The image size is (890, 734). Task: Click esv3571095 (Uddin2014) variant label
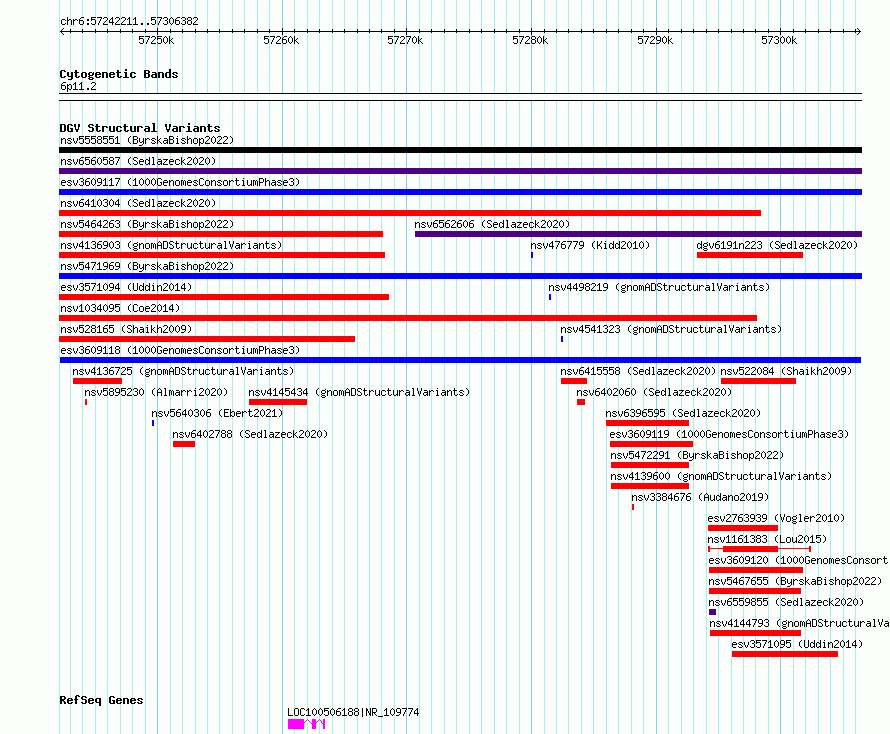click(x=797, y=644)
